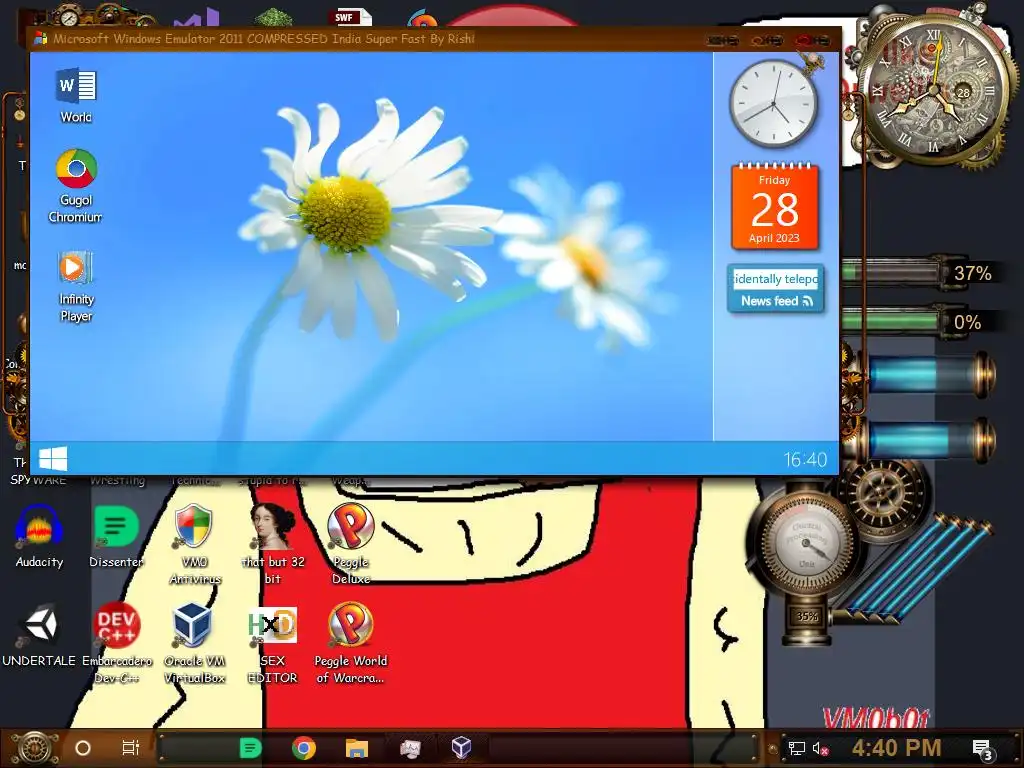Open Dissenter desktop shortcut

pos(116,537)
